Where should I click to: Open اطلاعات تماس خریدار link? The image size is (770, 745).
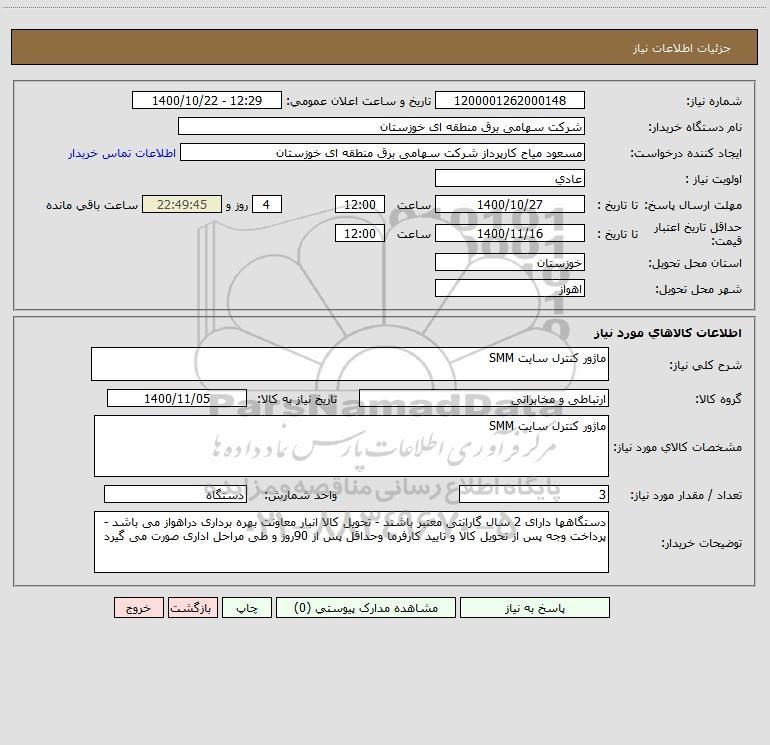[x=122, y=153]
